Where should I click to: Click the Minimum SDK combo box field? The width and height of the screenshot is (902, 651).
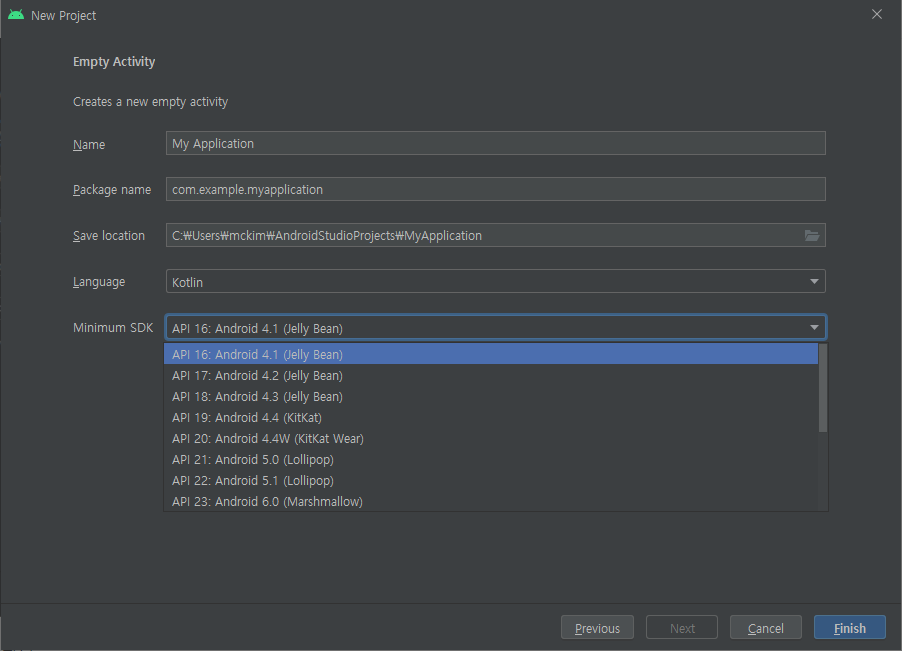(496, 327)
